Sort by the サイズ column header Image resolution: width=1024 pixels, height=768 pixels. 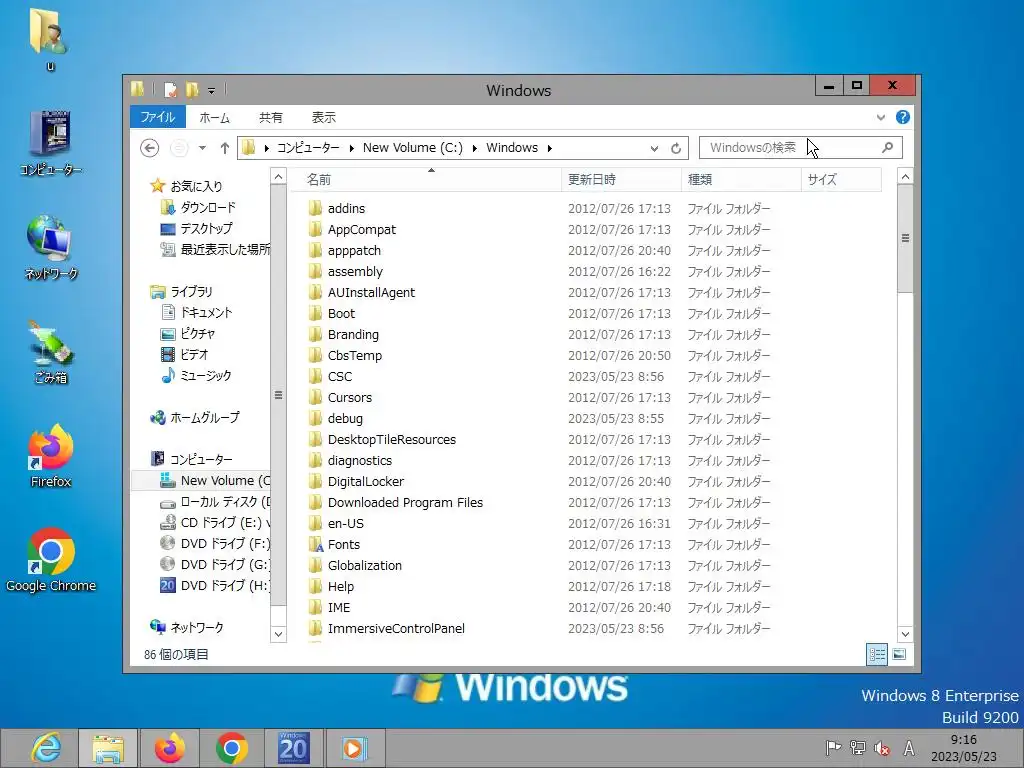click(841, 180)
